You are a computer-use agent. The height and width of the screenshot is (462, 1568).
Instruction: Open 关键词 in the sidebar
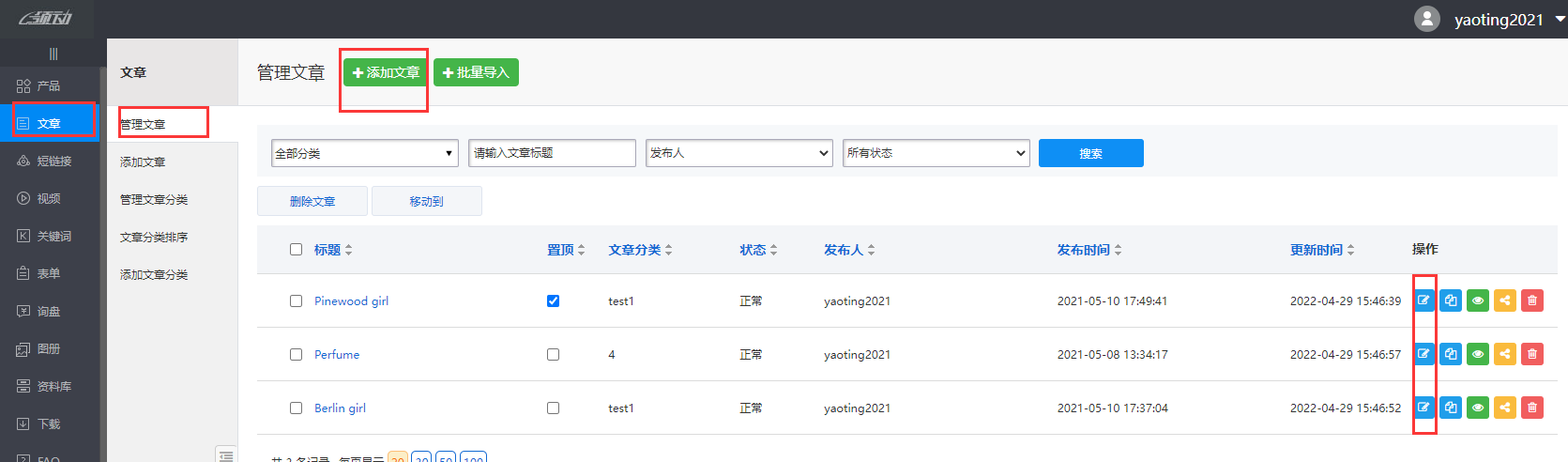(48, 236)
